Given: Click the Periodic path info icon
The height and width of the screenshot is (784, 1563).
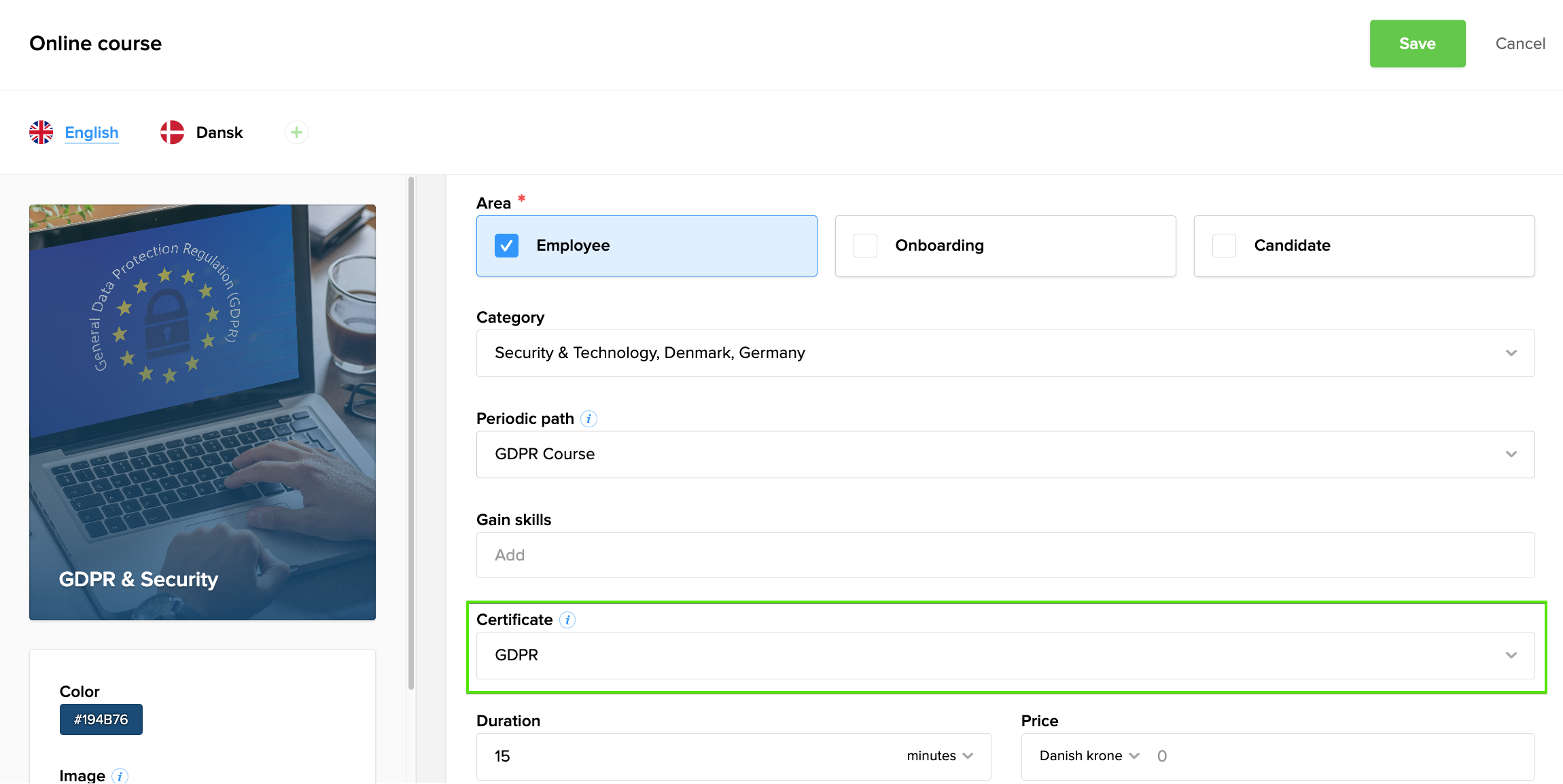Looking at the screenshot, I should [589, 418].
